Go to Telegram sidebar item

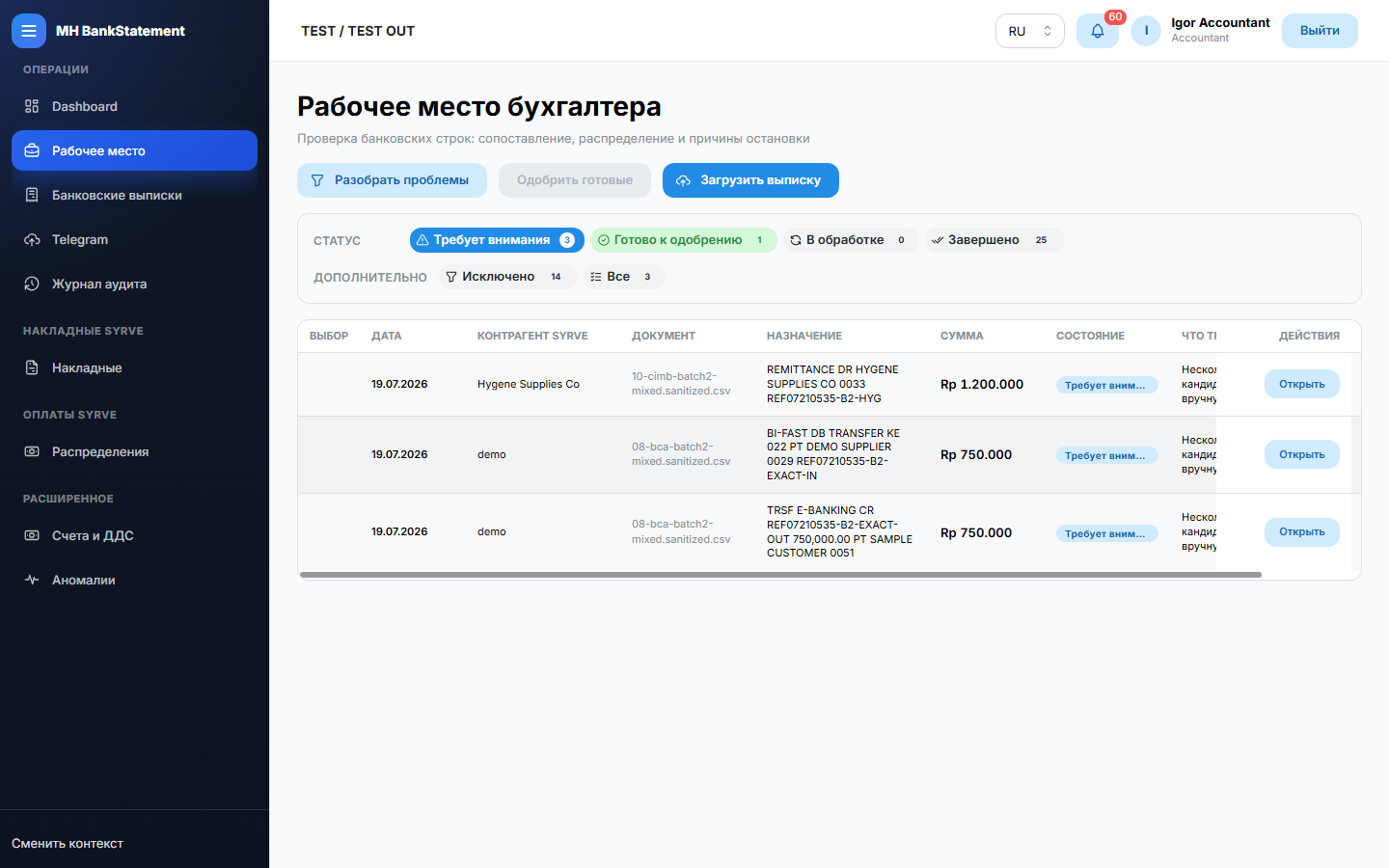pyautogui.click(x=134, y=239)
